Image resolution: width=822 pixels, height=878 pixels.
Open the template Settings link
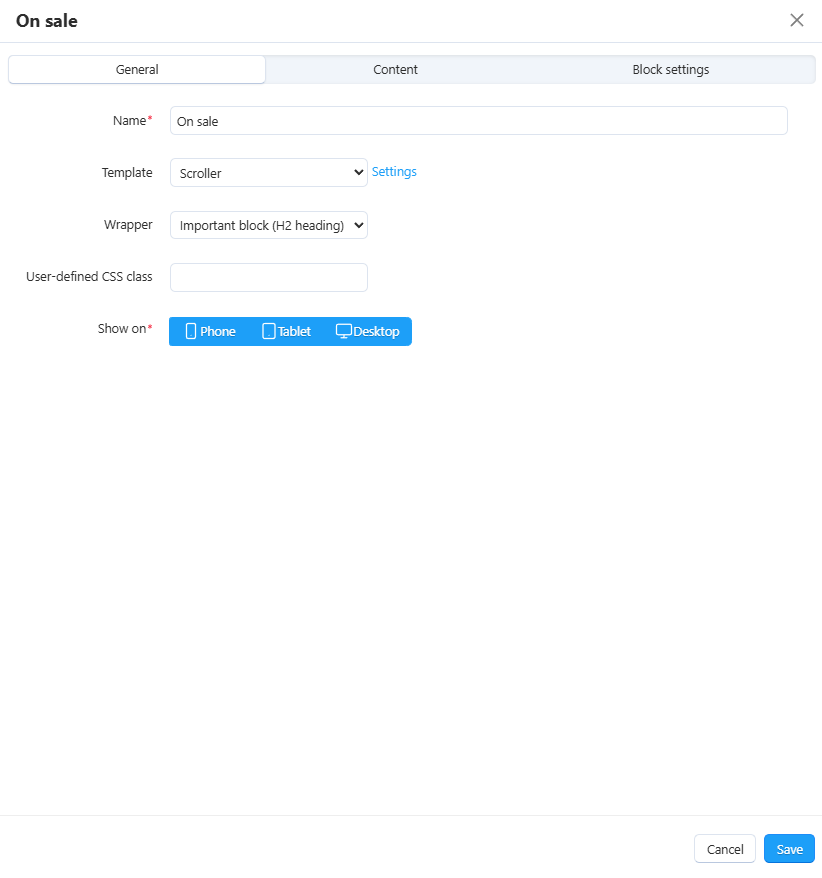pyautogui.click(x=394, y=171)
